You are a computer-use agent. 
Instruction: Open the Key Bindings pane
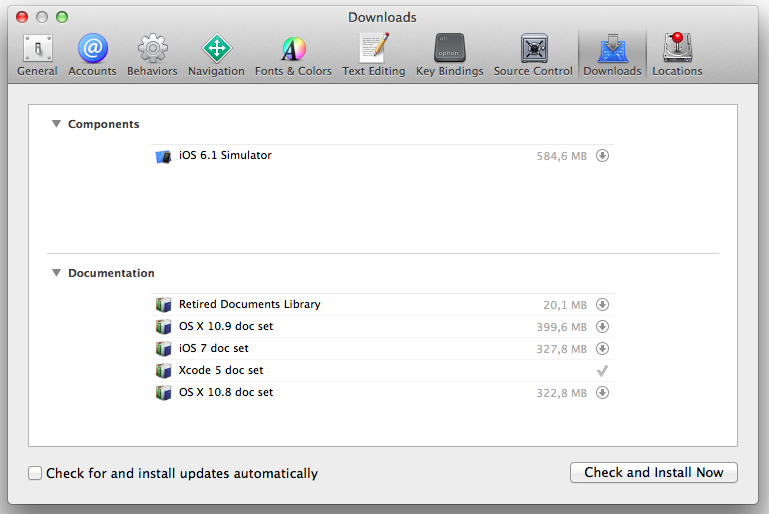450,55
